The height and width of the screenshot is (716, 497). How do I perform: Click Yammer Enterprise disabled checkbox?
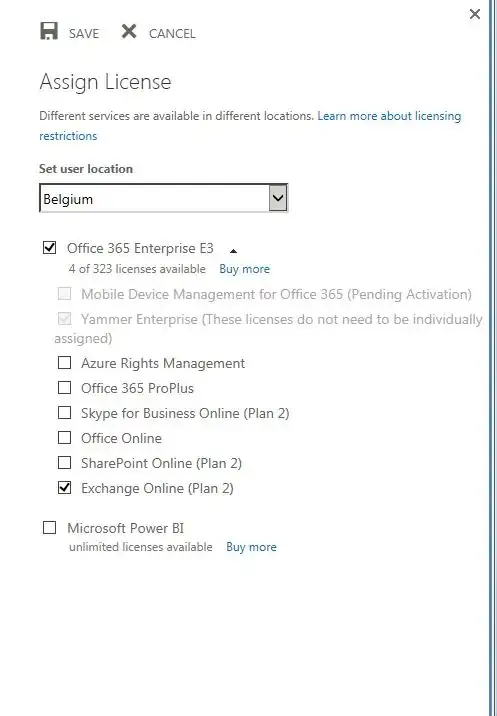pyautogui.click(x=64, y=318)
